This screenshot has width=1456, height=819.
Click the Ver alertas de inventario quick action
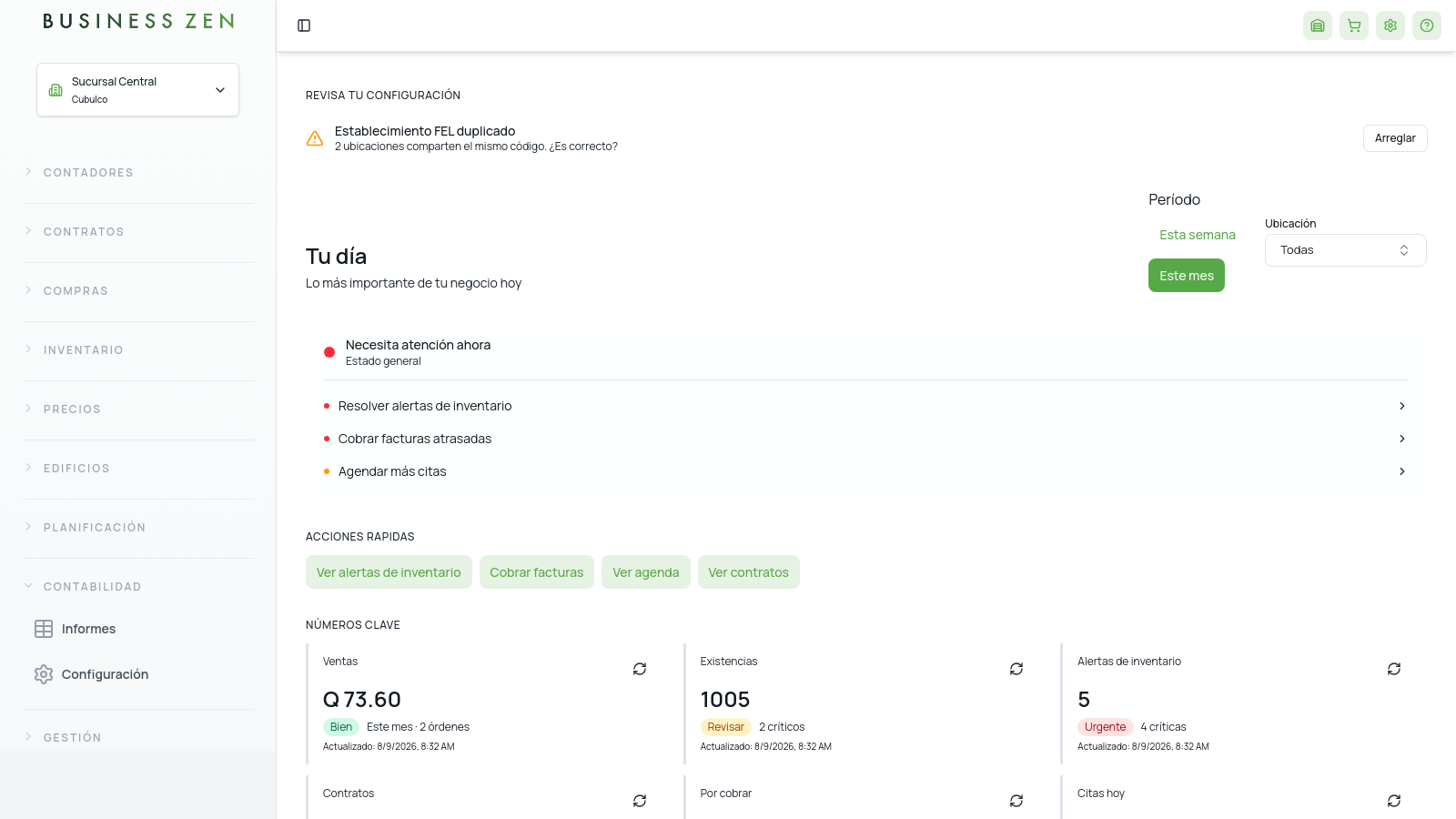coord(389,572)
